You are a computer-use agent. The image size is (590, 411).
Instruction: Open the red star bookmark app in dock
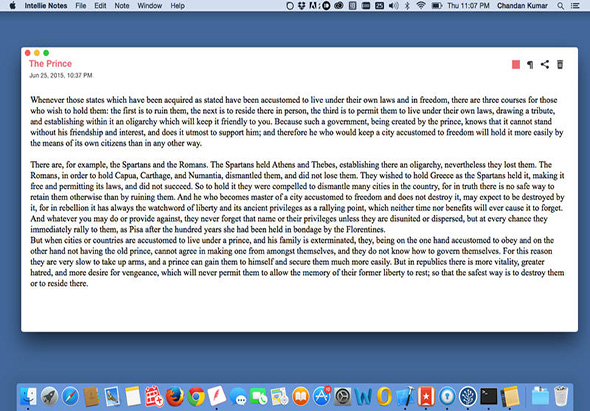coord(426,397)
